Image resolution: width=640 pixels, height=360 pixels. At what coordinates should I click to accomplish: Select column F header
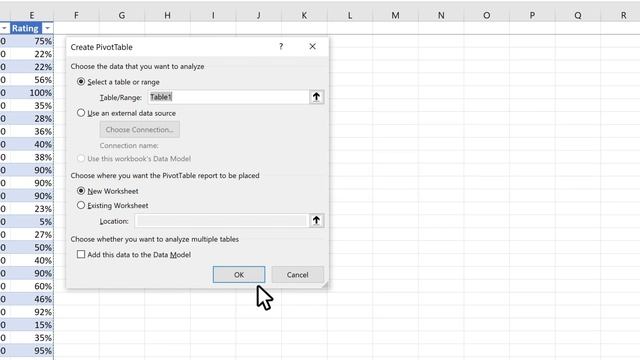tap(76, 16)
